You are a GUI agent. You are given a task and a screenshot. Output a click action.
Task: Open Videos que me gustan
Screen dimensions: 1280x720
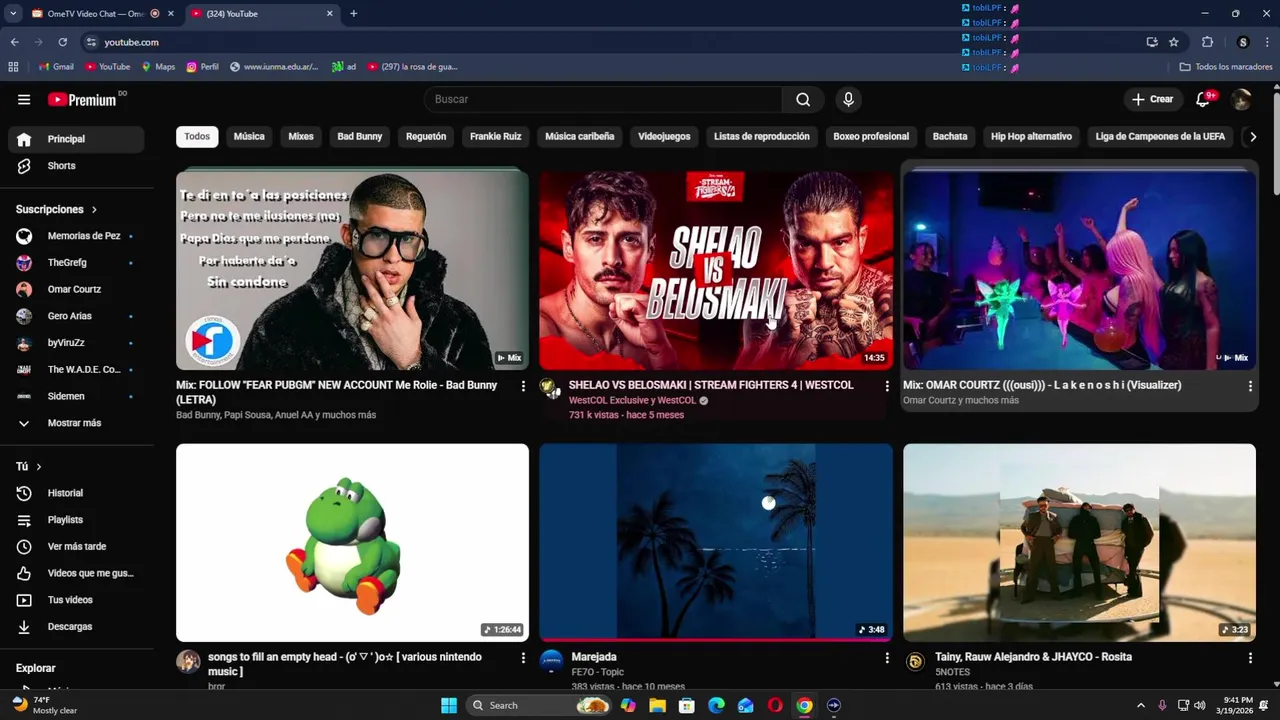point(76,573)
